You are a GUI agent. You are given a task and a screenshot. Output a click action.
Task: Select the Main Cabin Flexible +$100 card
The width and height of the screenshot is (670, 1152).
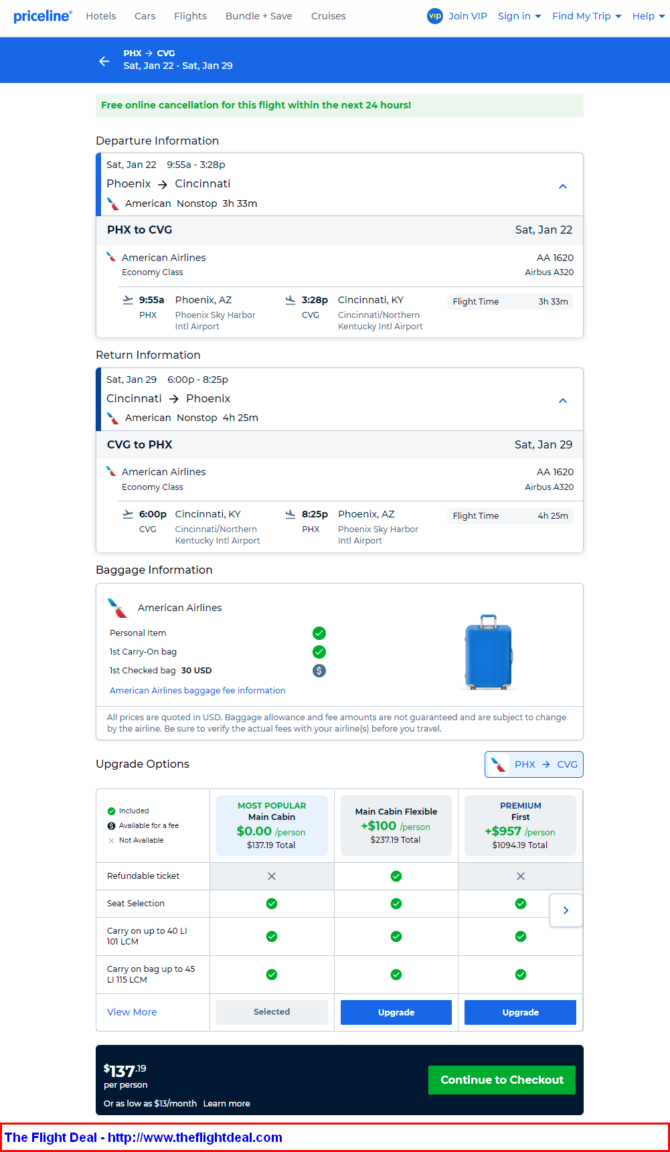396,825
